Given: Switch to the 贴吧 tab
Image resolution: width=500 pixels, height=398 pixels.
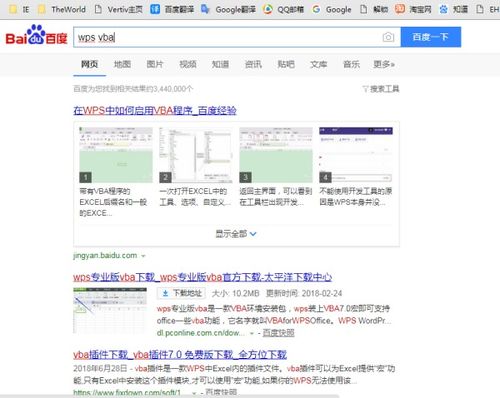Looking at the screenshot, I should click(286, 64).
